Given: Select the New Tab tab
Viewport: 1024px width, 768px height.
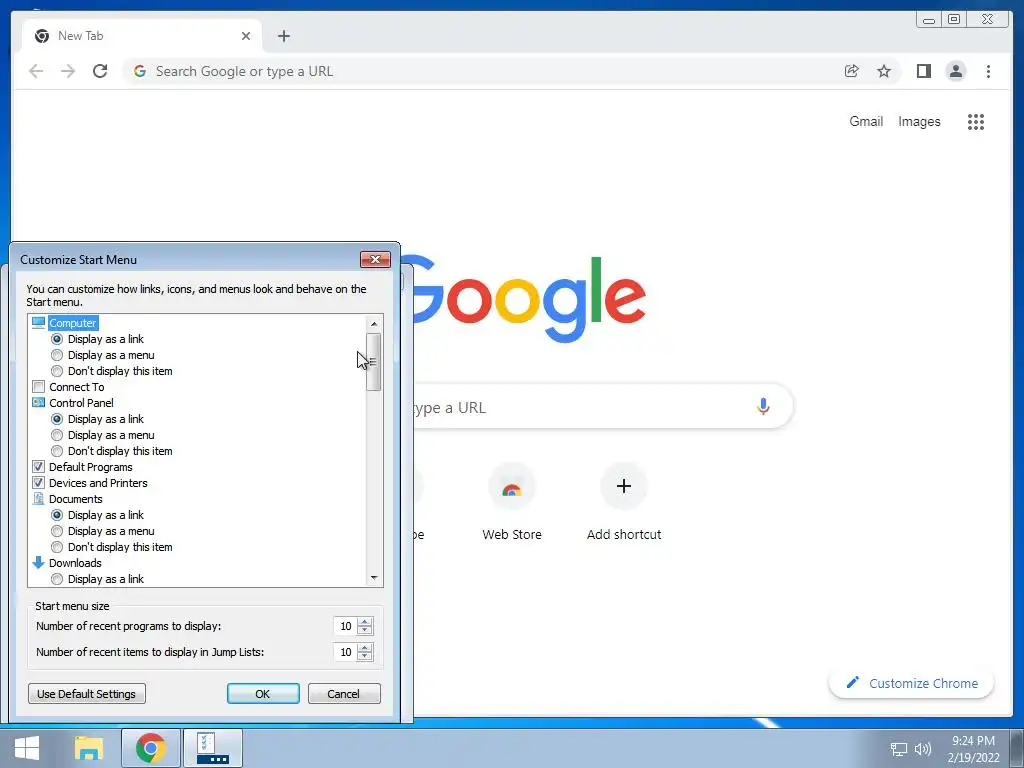Looking at the screenshot, I should tap(142, 36).
